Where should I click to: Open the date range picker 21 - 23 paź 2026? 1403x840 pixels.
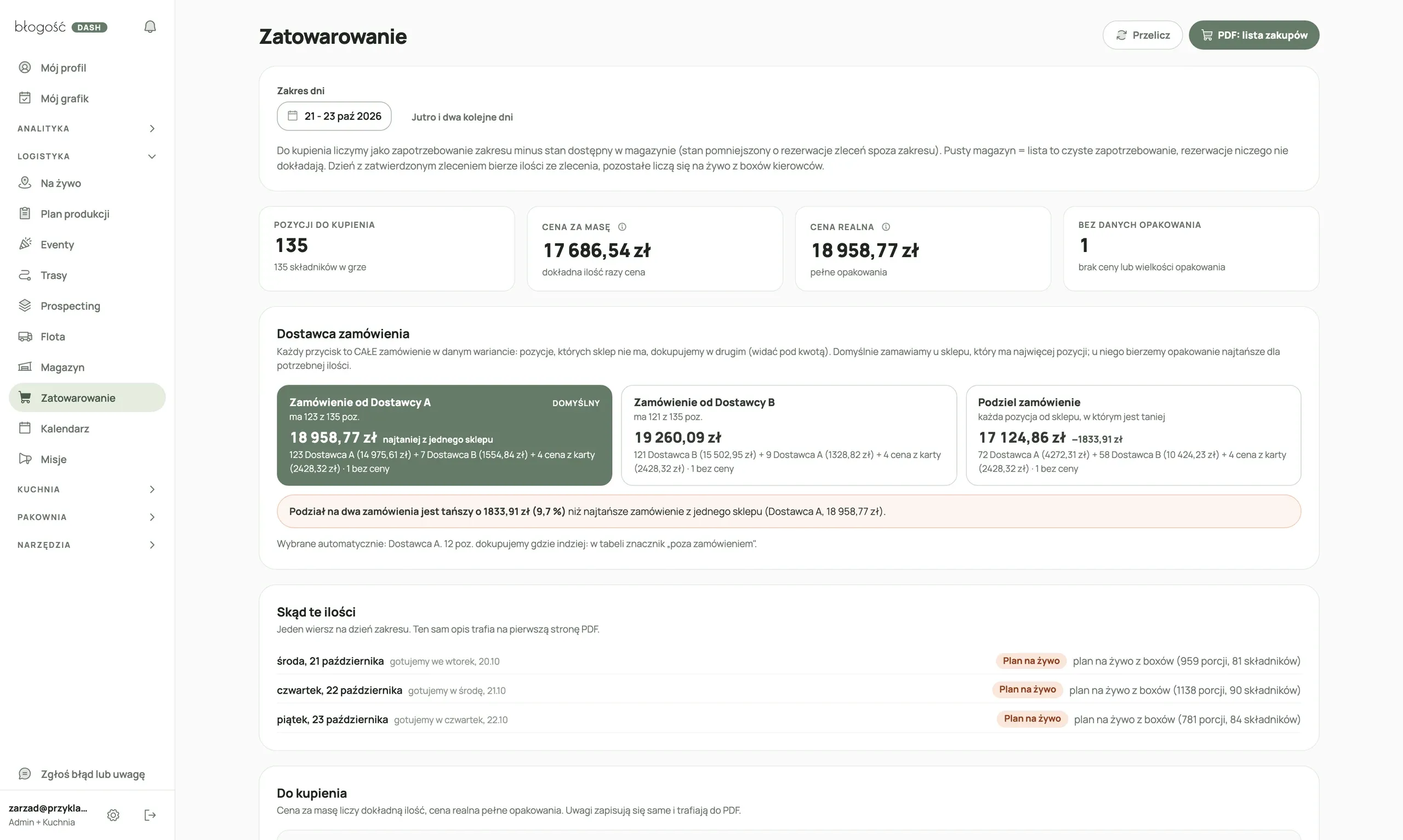tap(334, 116)
